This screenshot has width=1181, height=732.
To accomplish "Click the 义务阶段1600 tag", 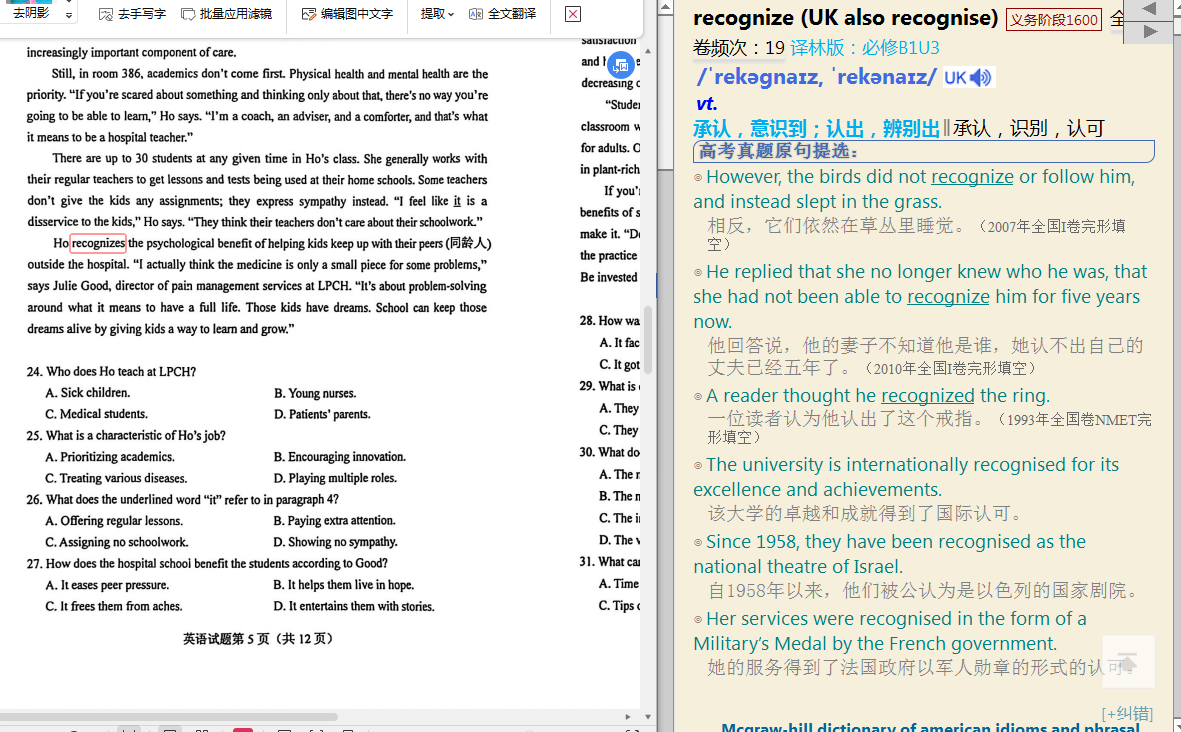I will tap(1053, 20).
